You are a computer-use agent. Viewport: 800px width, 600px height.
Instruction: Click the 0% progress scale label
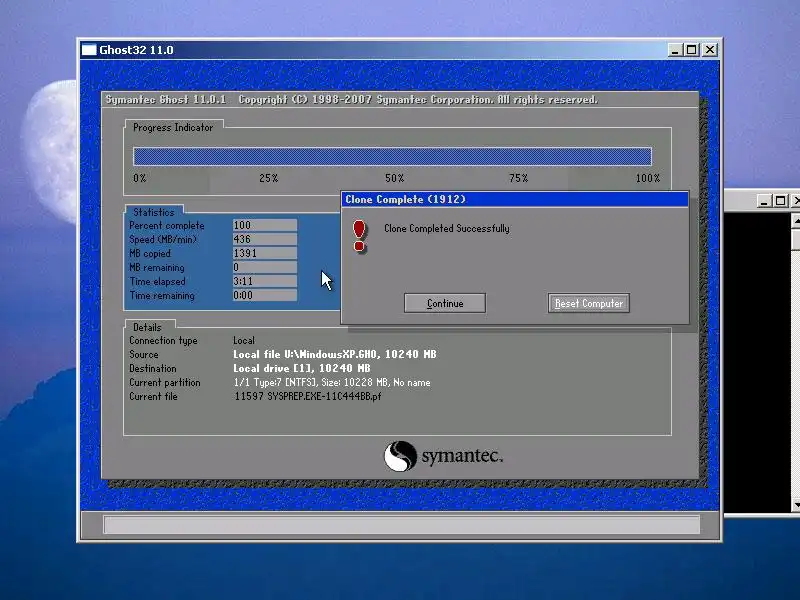140,178
